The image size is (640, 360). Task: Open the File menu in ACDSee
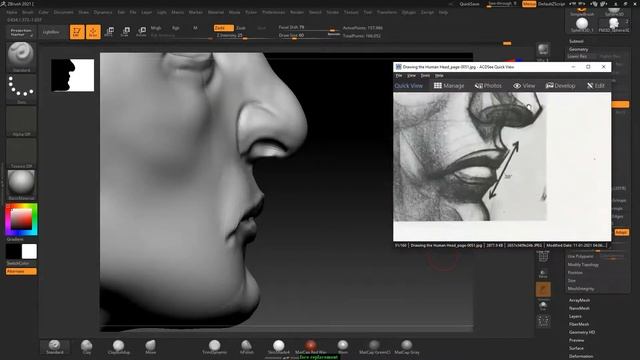point(399,76)
